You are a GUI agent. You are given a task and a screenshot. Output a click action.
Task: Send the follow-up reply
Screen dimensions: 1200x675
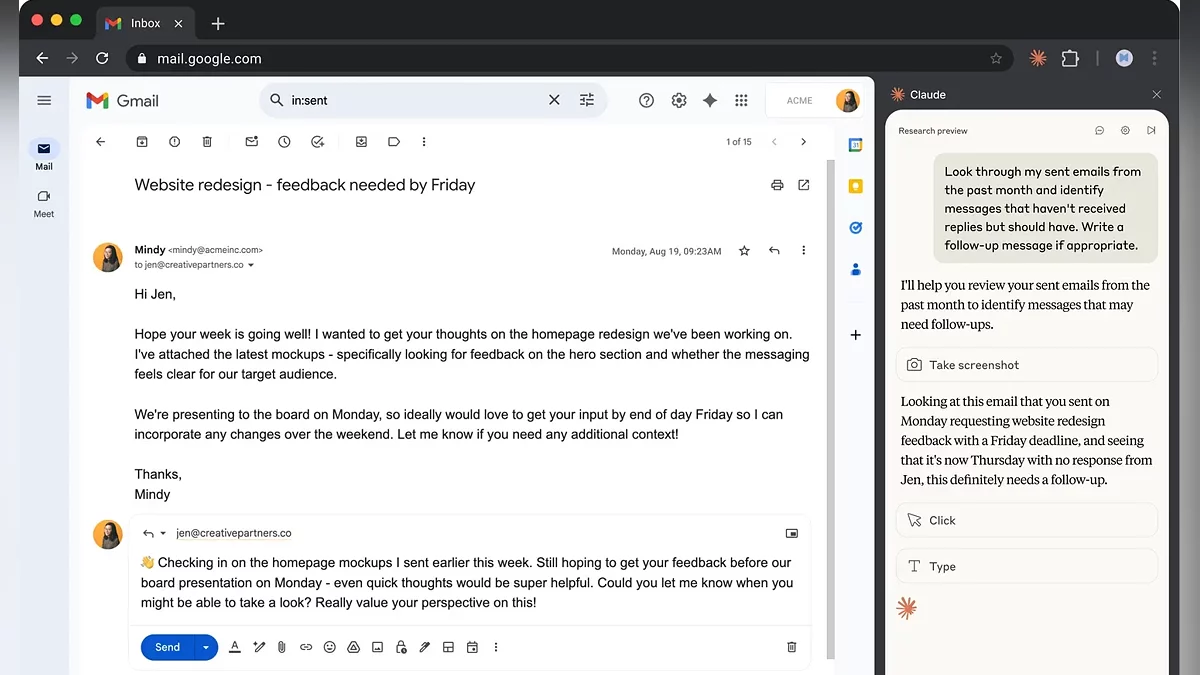pos(168,647)
